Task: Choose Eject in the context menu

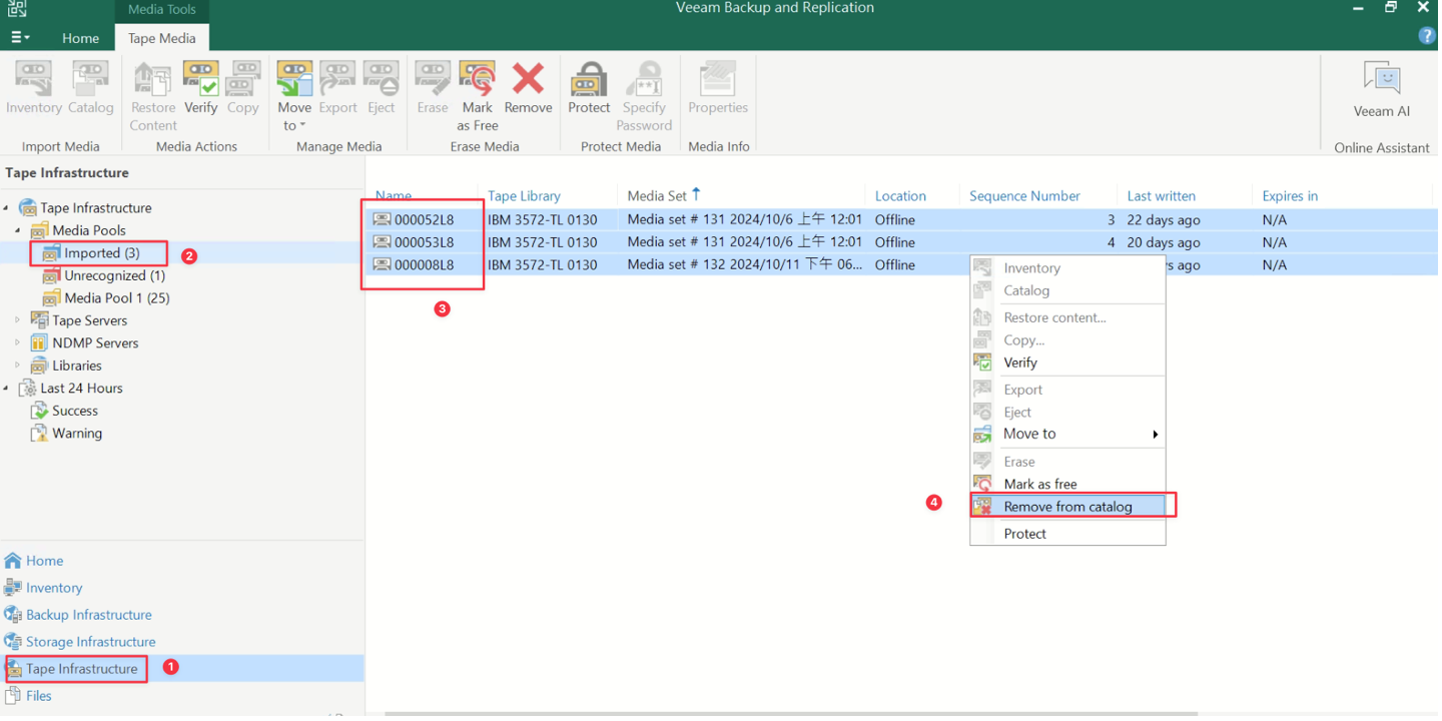Action: (1068, 412)
